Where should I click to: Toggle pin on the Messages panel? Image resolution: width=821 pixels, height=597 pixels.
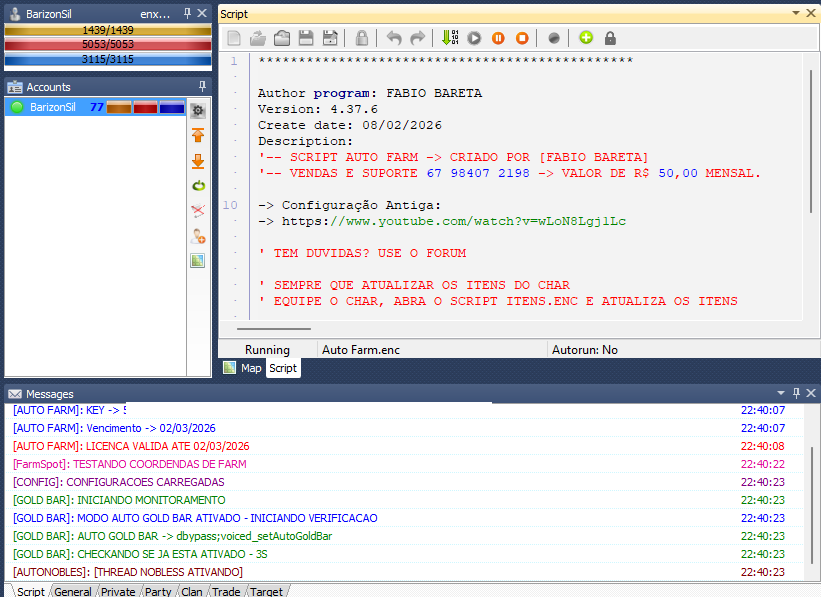[796, 394]
